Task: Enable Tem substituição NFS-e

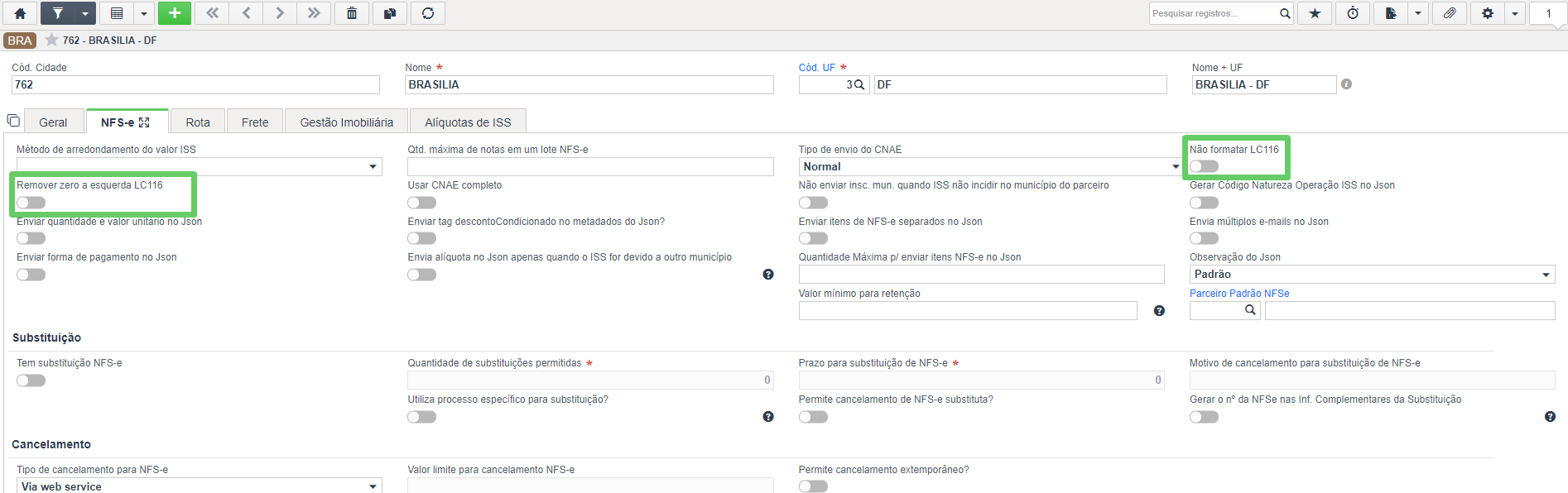Action: (x=31, y=381)
